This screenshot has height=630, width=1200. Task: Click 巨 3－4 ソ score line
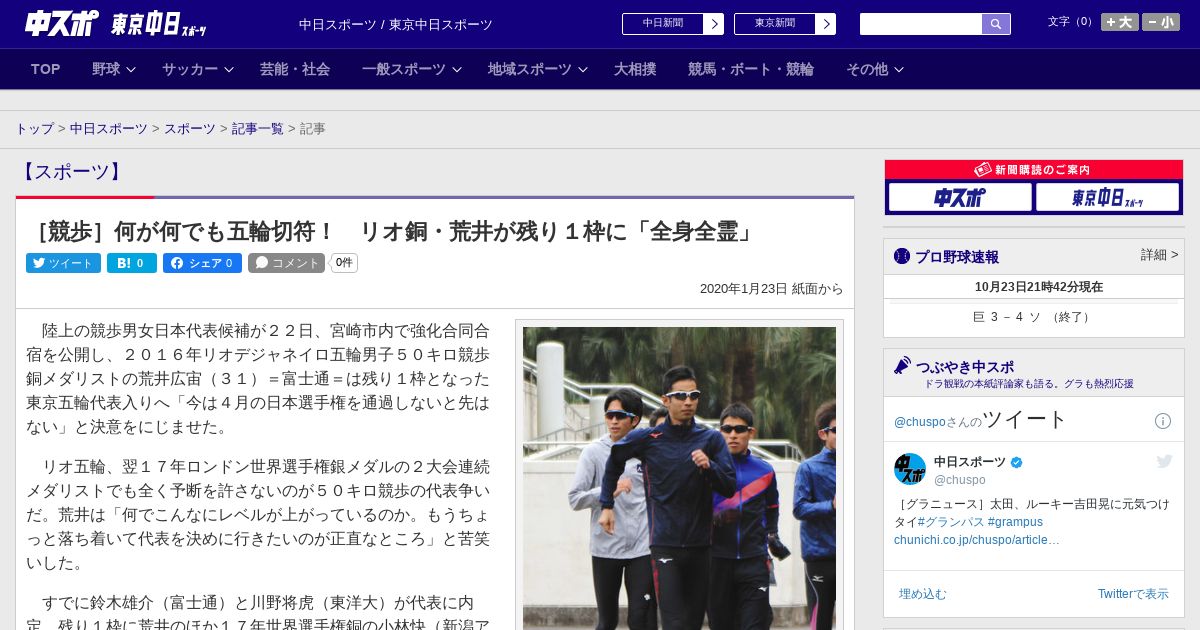1033,317
